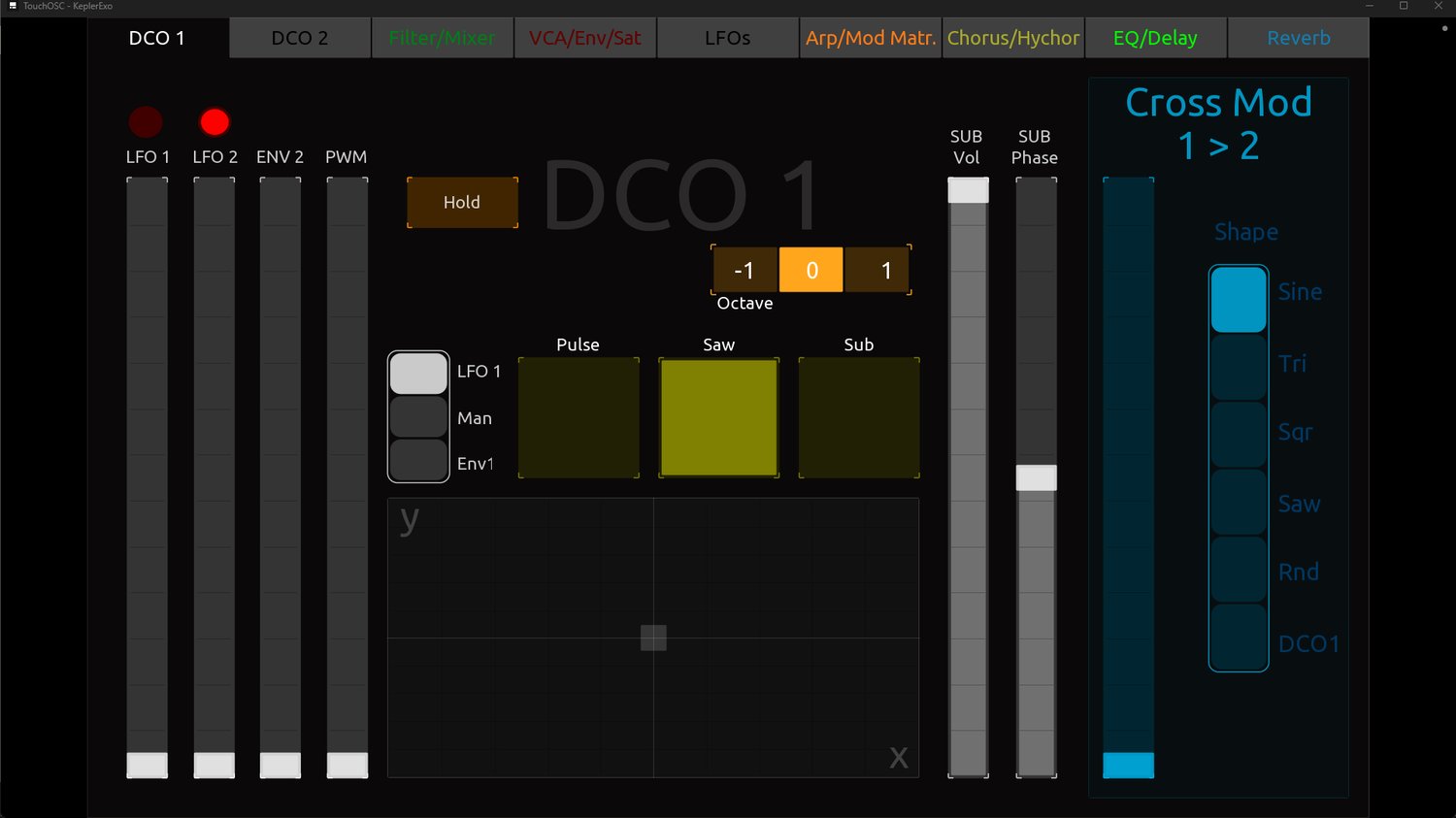This screenshot has height=818, width=1456.
Task: Select Tri cross mod shape
Action: point(1239,368)
